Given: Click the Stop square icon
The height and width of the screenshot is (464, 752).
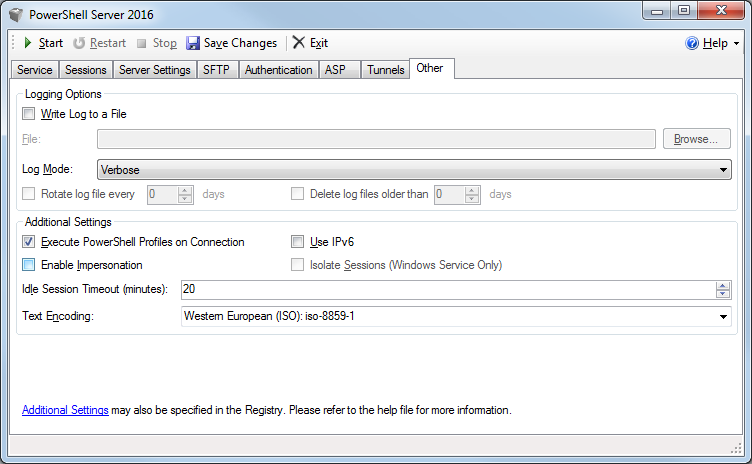Looking at the screenshot, I should [141, 44].
